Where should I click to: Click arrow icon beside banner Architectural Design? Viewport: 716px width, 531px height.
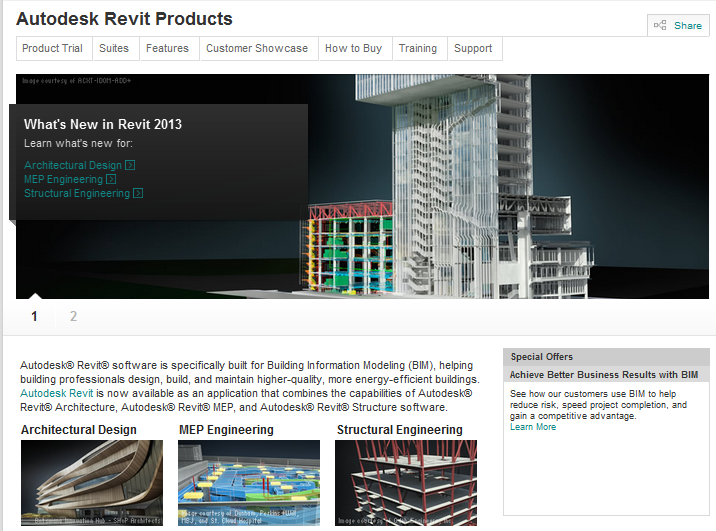(x=130, y=165)
